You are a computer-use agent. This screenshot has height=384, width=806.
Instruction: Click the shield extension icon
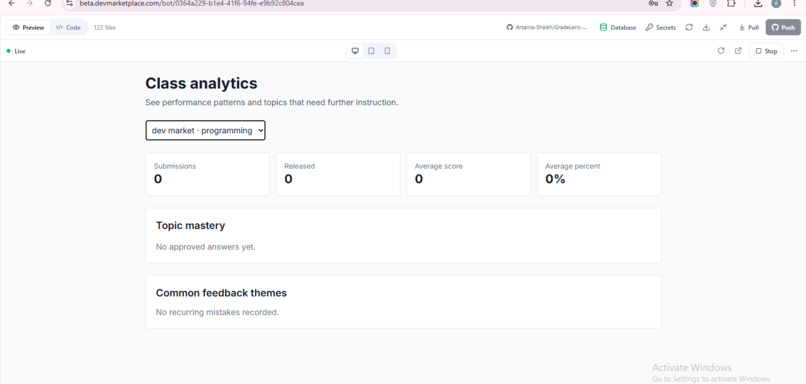(712, 3)
